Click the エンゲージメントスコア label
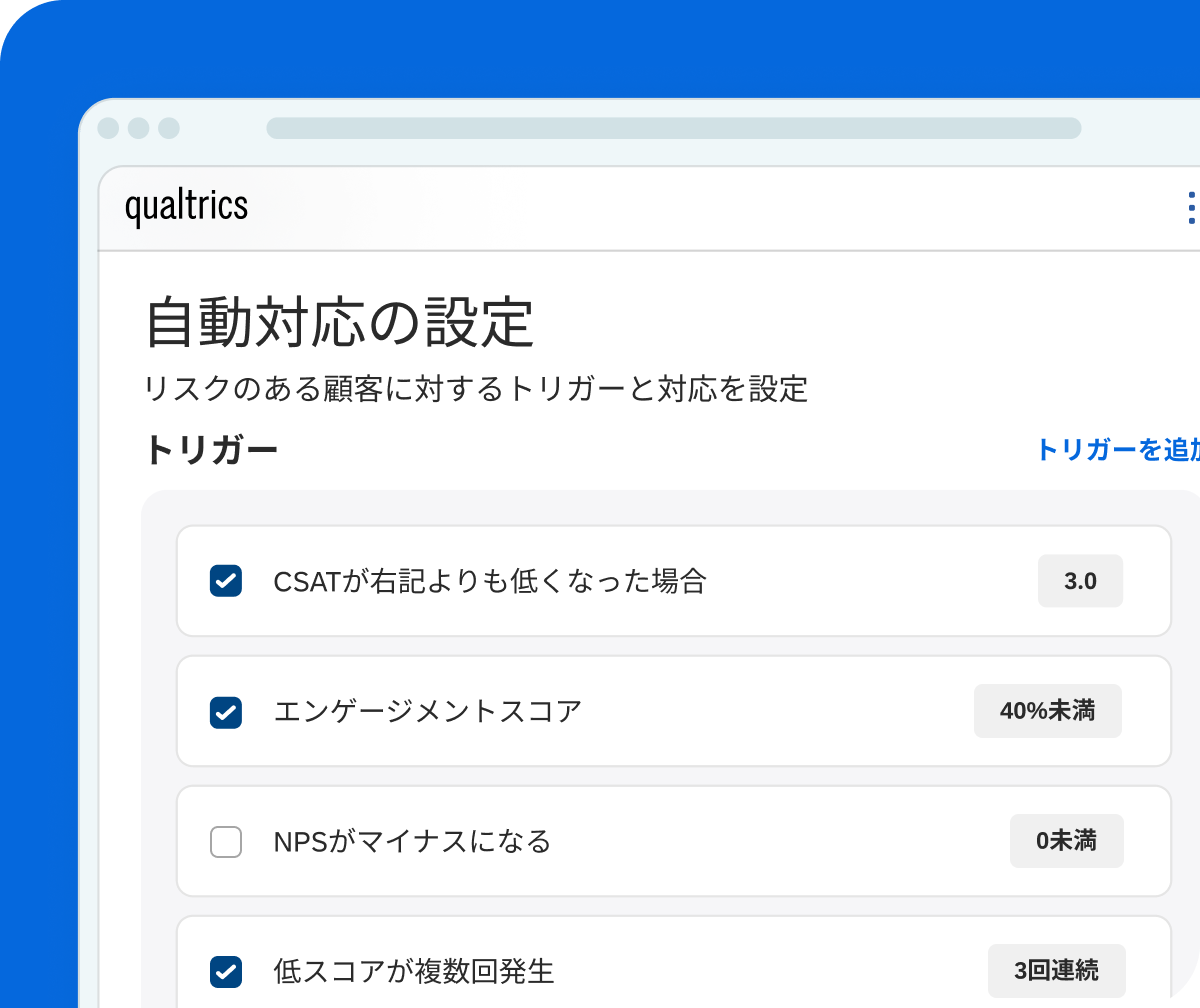Viewport: 1200px width, 1008px height. 427,711
